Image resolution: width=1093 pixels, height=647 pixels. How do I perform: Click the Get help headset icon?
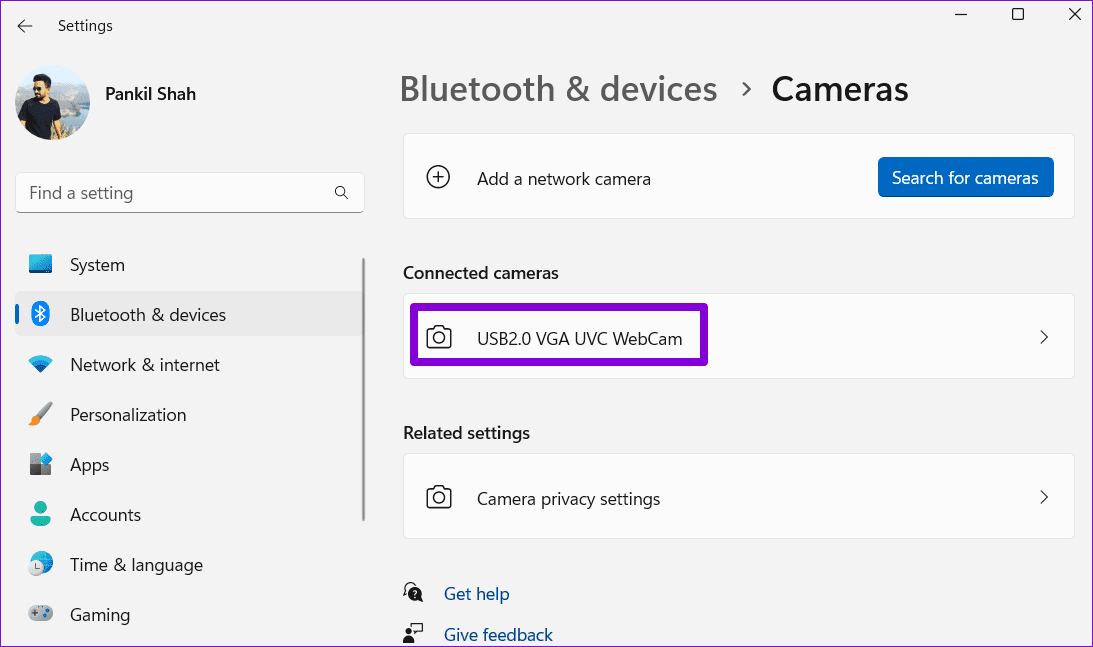(x=413, y=593)
